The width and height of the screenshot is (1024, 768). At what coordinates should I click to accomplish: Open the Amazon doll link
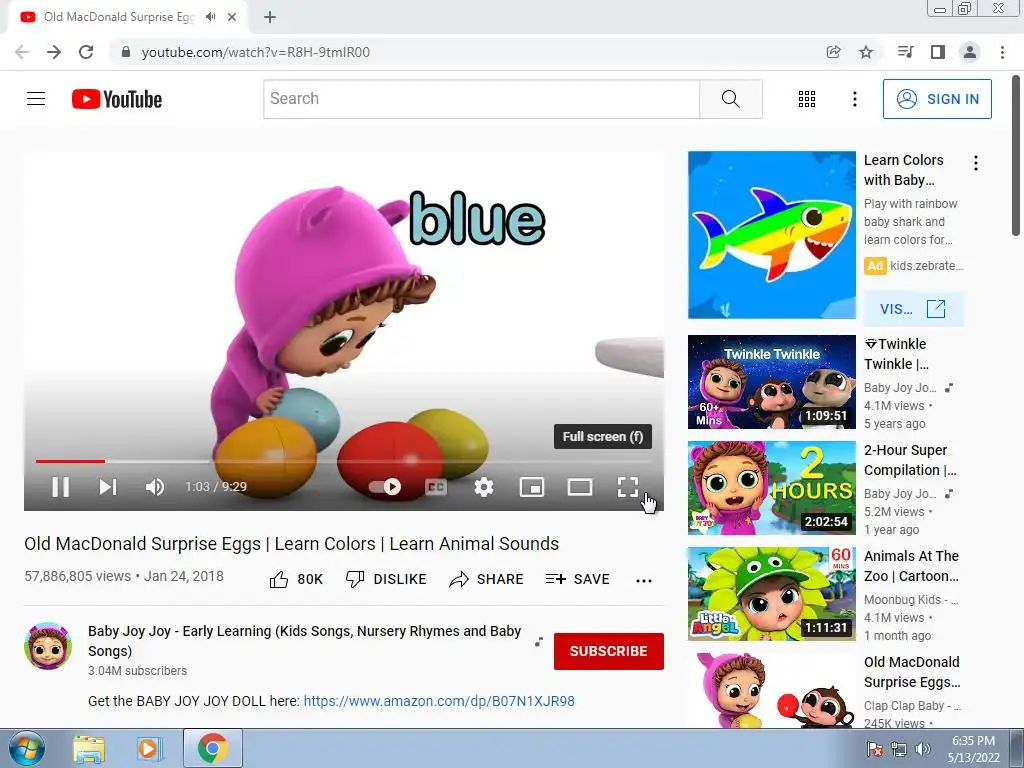439,701
